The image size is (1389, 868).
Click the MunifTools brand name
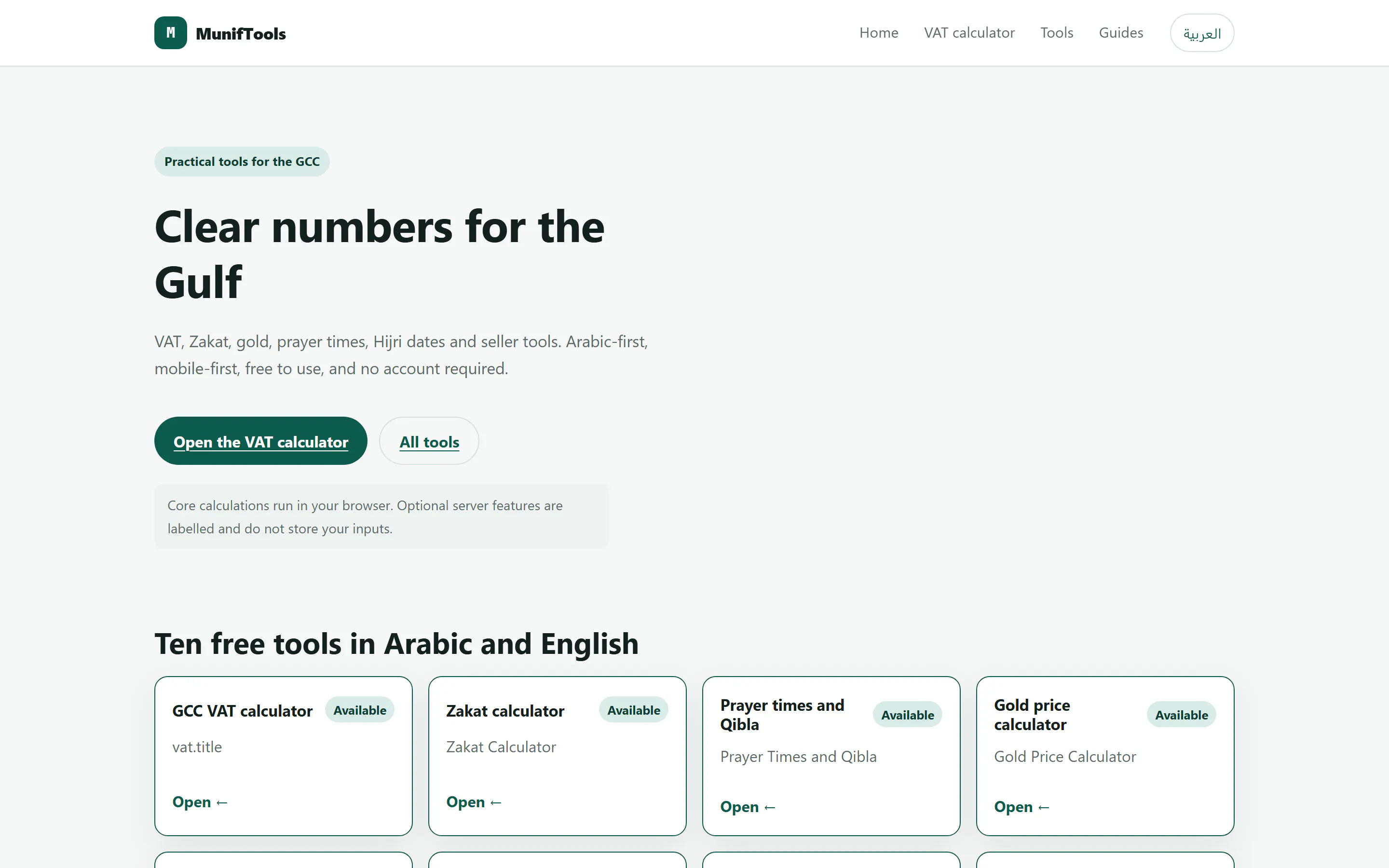click(241, 34)
